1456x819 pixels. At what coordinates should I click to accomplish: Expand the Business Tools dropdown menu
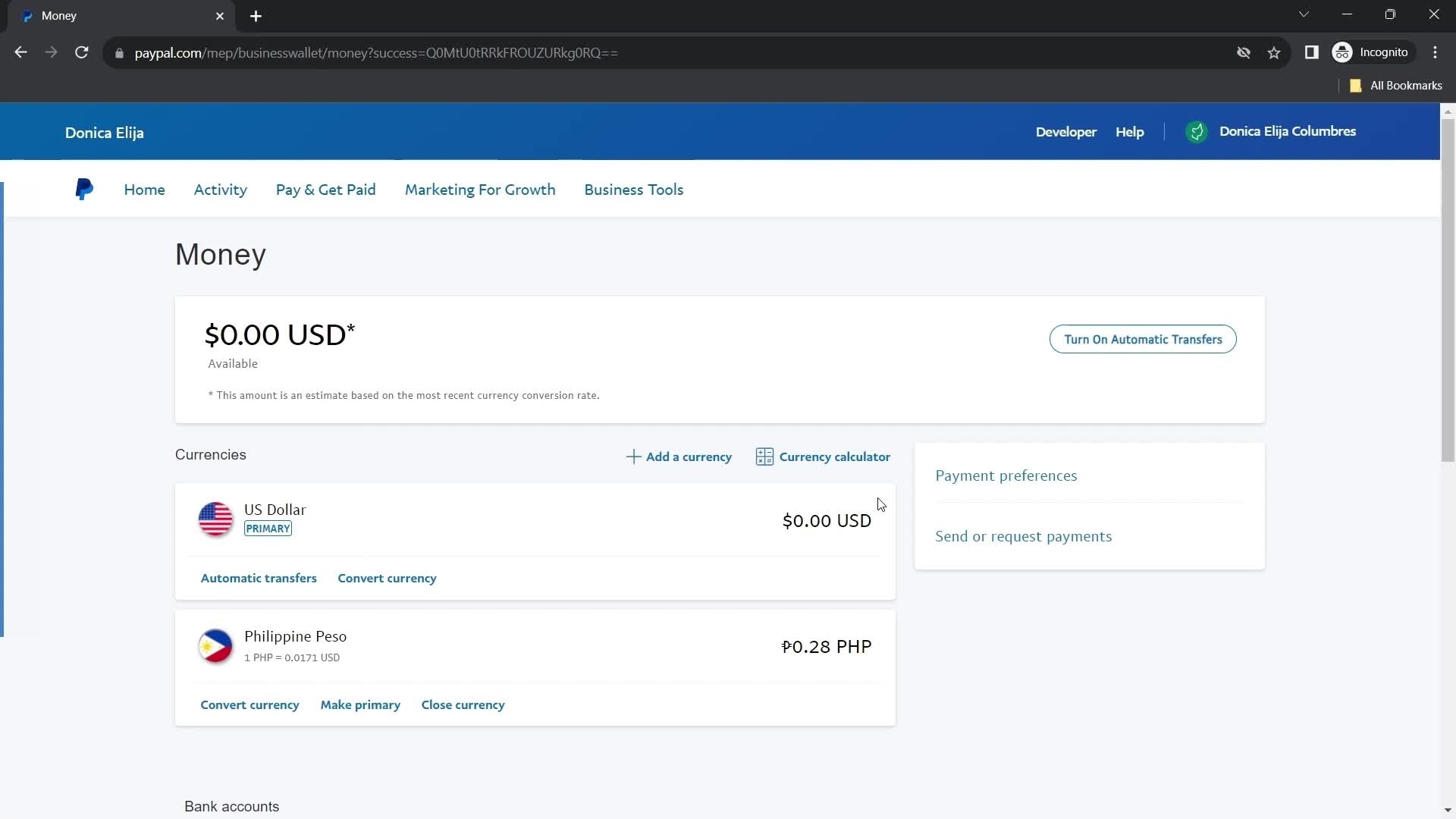634,189
